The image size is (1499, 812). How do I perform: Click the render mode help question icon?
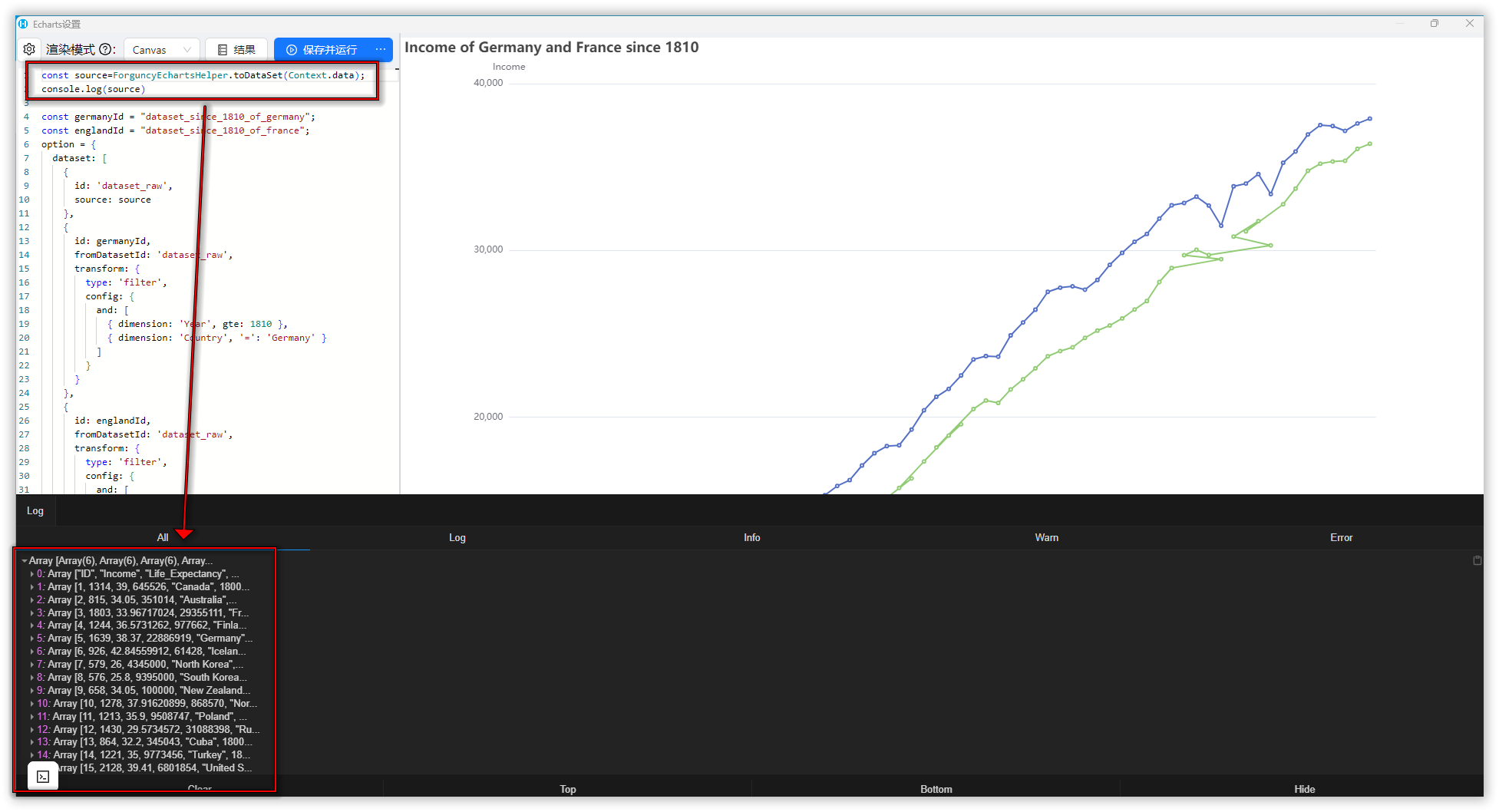click(x=106, y=49)
